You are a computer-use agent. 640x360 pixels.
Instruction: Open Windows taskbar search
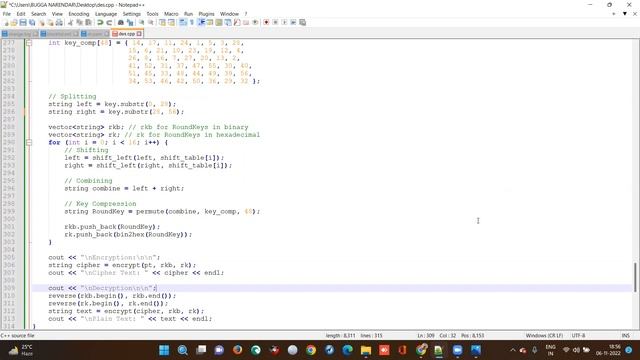pos(182,350)
